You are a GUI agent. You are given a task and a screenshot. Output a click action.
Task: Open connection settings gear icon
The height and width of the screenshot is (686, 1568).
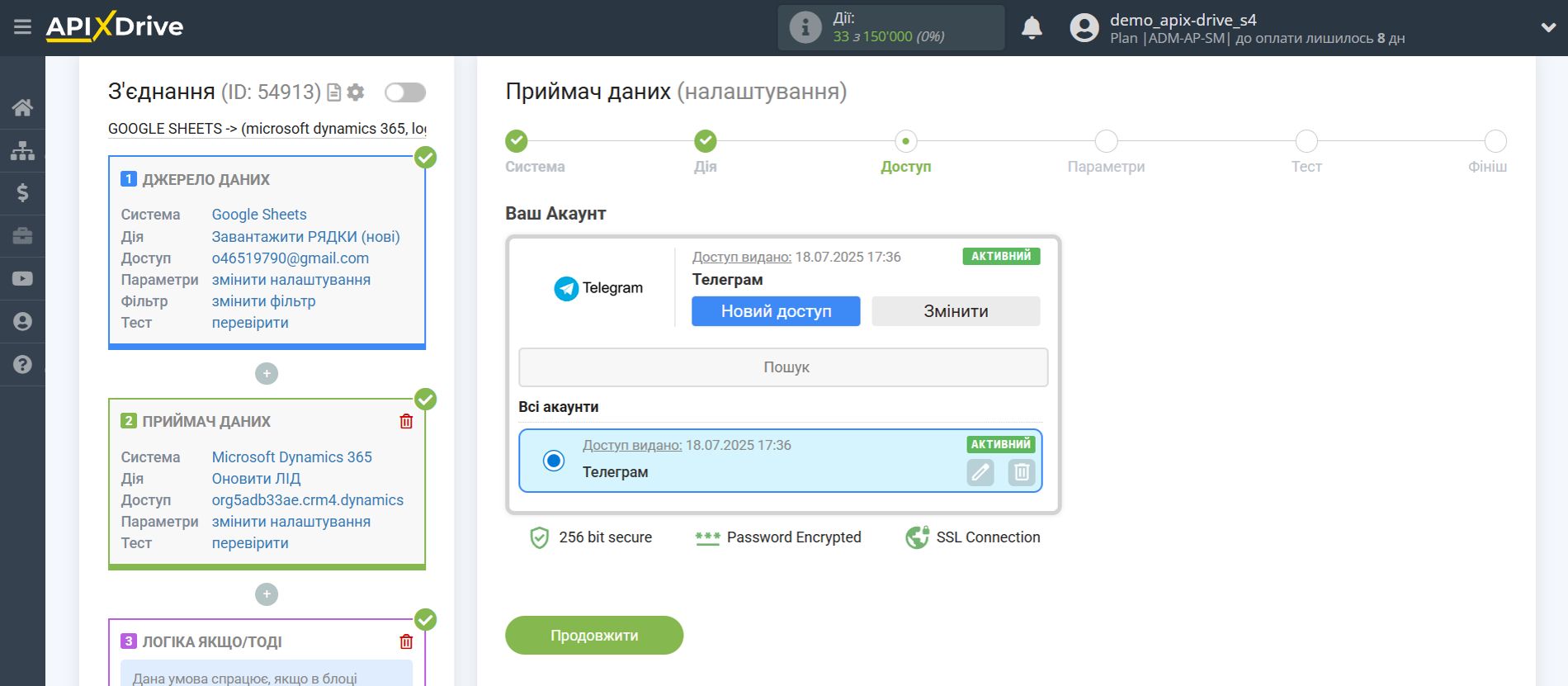(356, 92)
